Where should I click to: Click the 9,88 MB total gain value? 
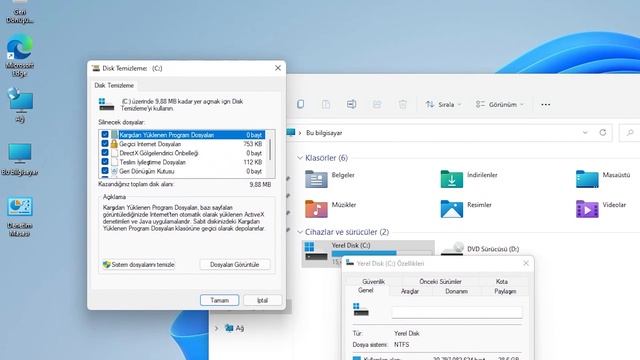click(x=260, y=184)
